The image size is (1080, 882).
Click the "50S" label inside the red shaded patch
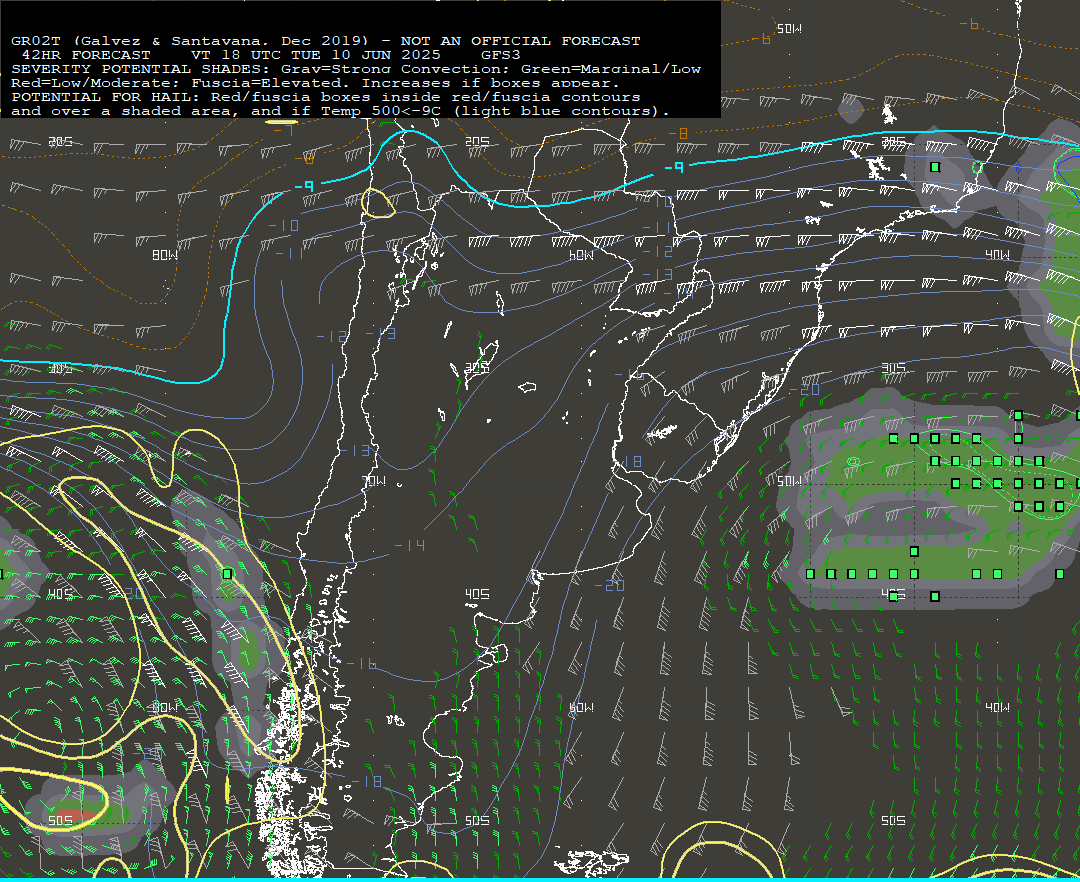point(61,820)
